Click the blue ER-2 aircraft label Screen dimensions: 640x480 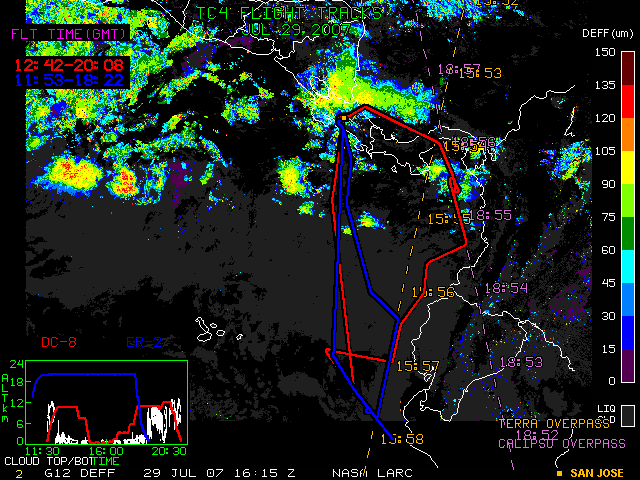(144, 342)
